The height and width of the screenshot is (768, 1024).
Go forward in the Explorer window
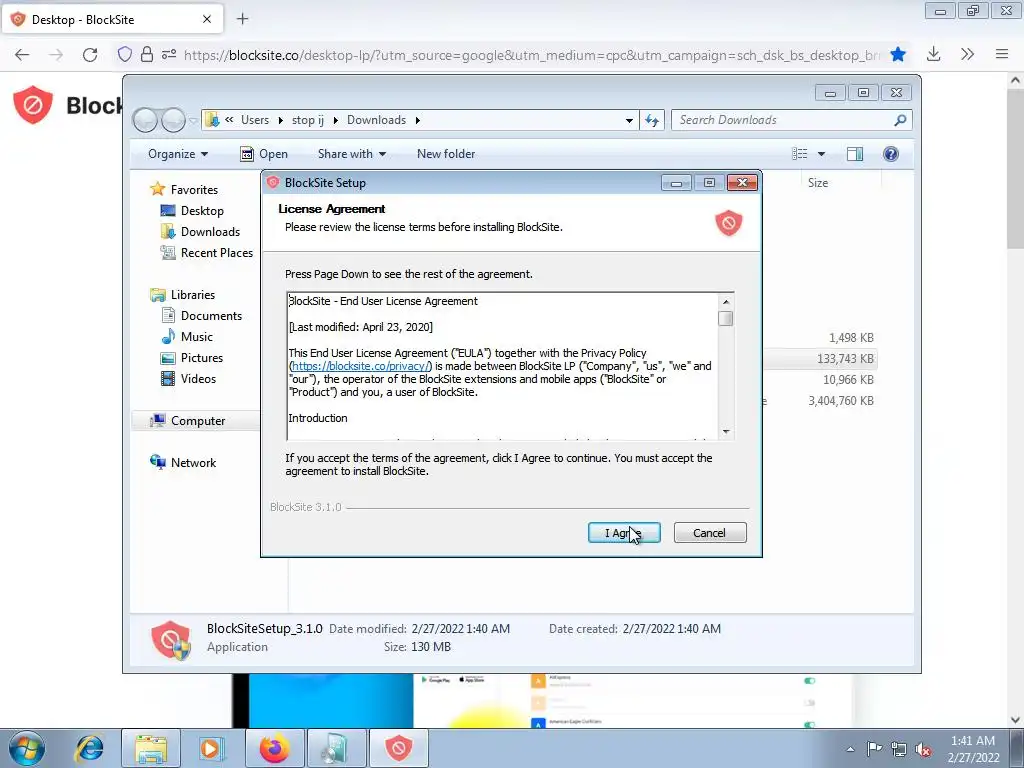[173, 120]
